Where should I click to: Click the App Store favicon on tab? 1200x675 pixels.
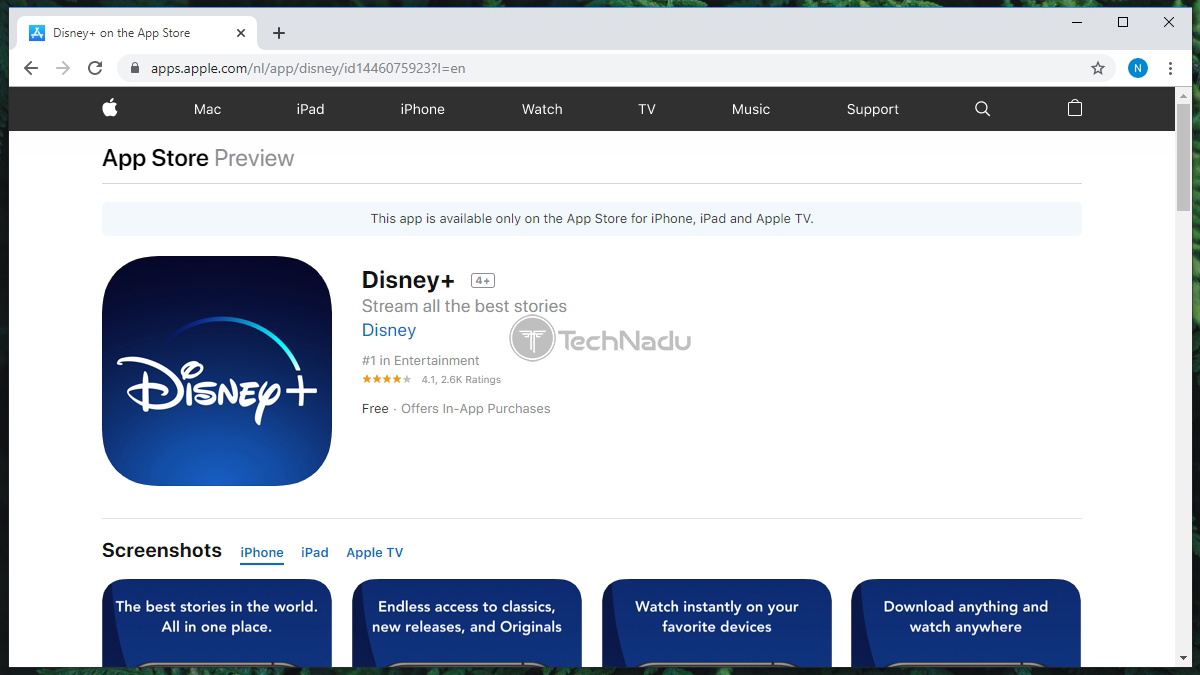(37, 33)
